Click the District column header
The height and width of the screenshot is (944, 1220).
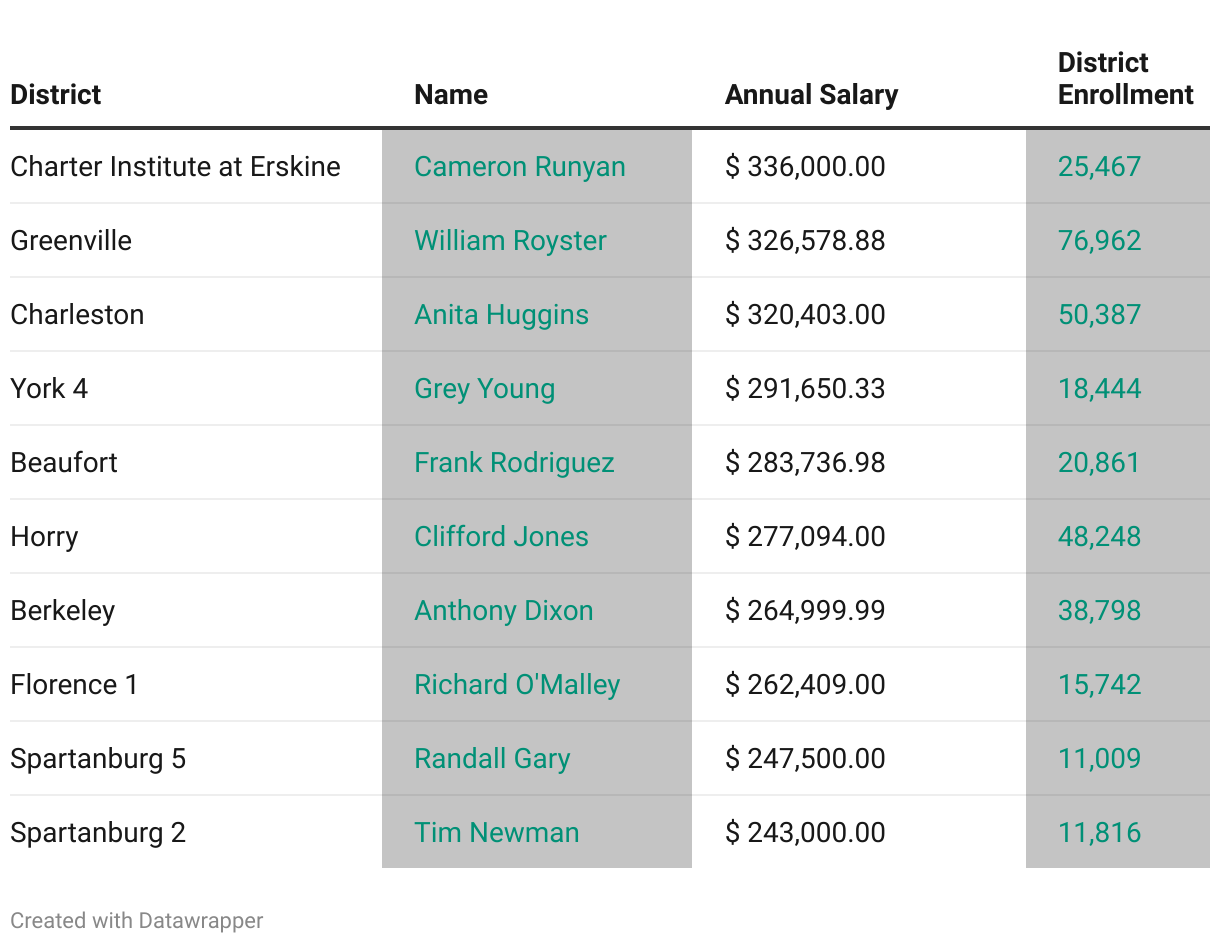click(x=56, y=95)
